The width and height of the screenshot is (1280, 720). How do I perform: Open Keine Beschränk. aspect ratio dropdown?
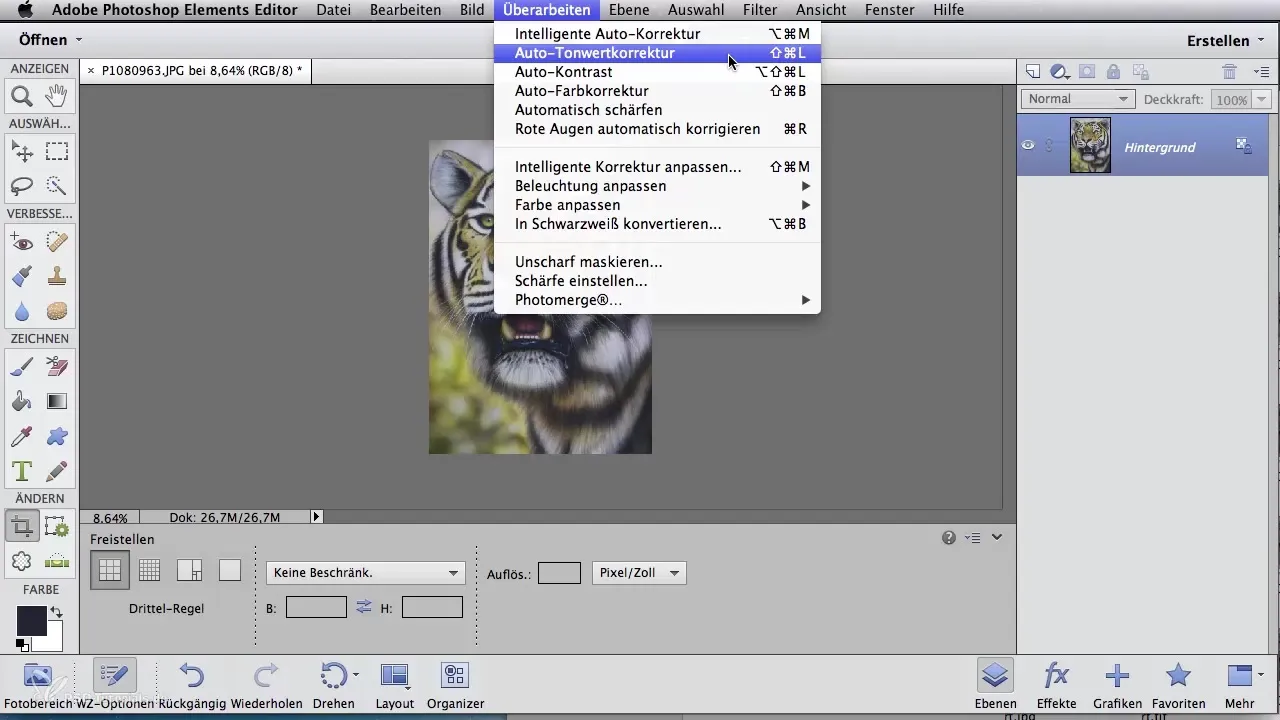point(366,573)
